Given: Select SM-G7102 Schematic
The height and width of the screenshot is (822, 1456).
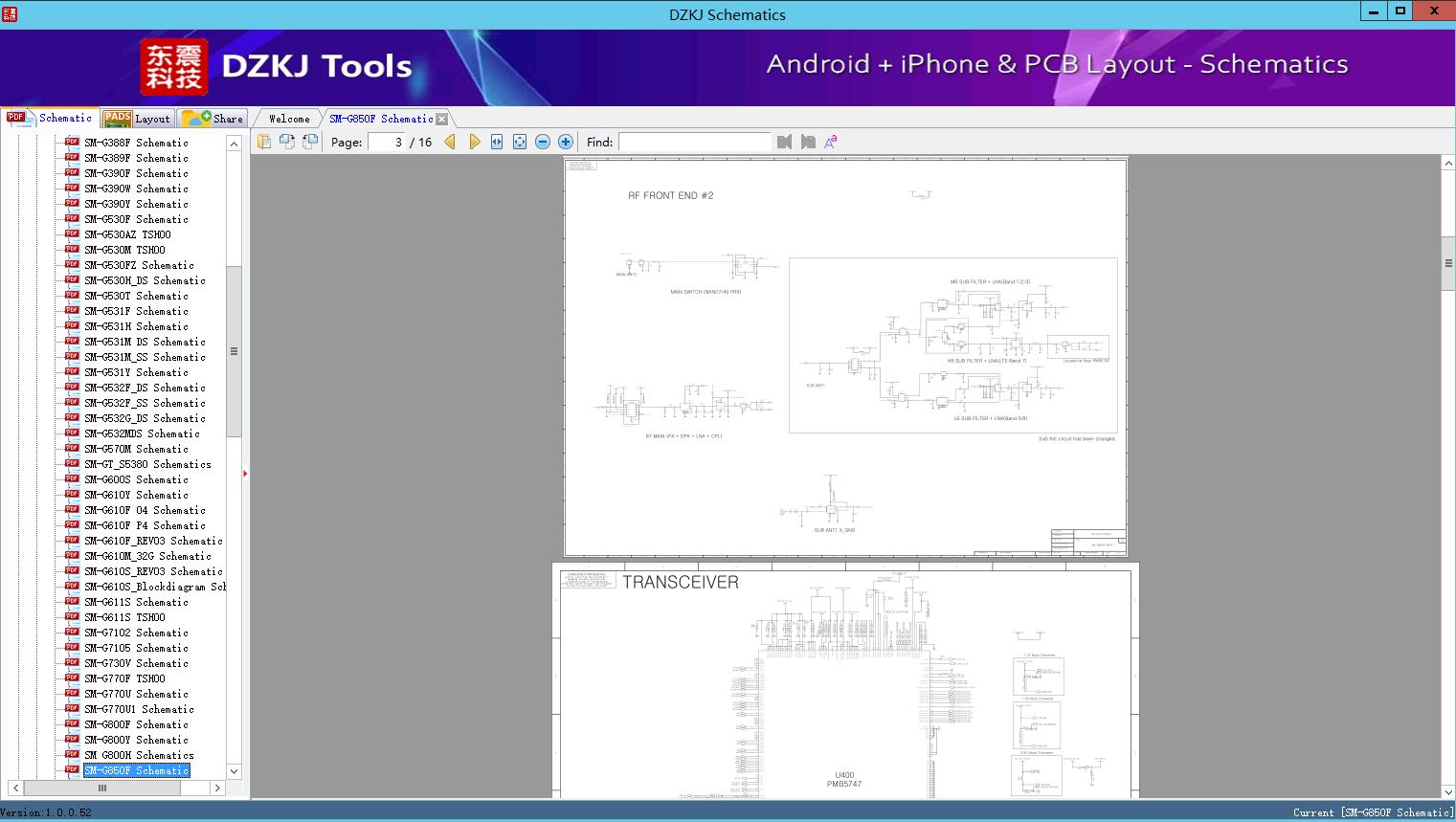Looking at the screenshot, I should (x=136, y=633).
